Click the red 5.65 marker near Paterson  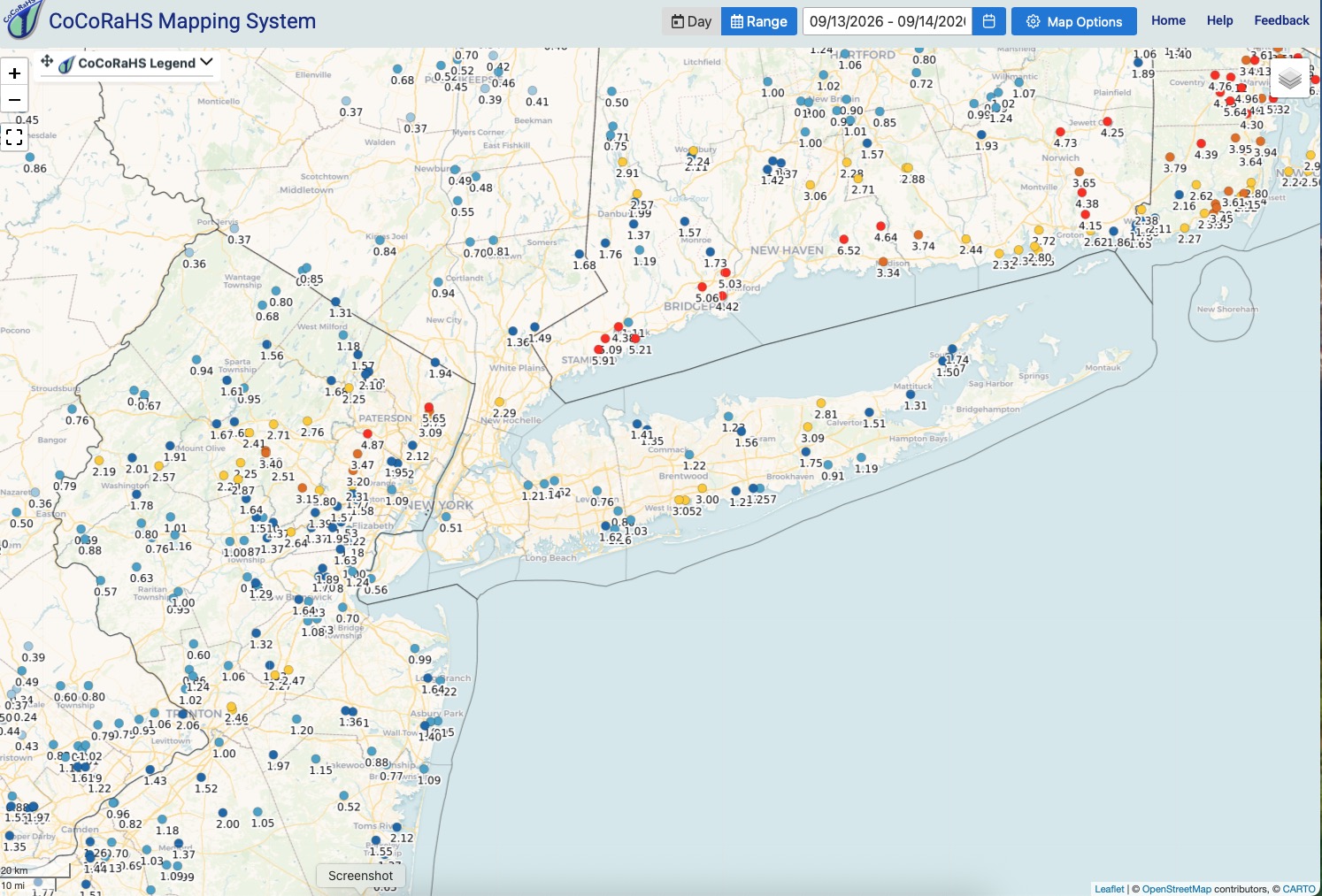pos(429,408)
